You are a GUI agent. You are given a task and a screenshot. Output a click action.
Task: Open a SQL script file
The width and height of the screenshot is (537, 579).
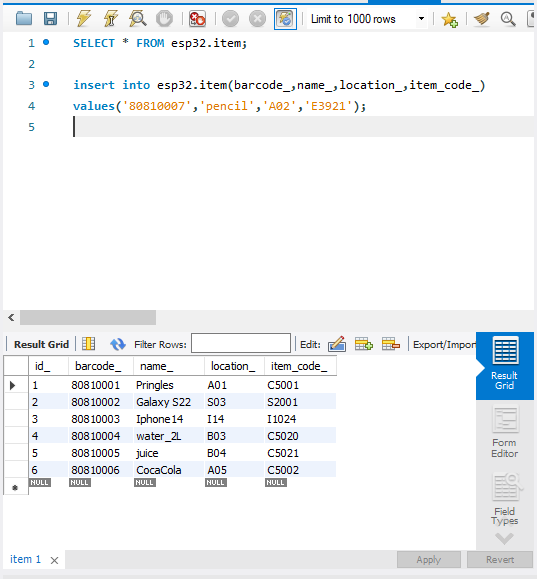(x=24, y=18)
